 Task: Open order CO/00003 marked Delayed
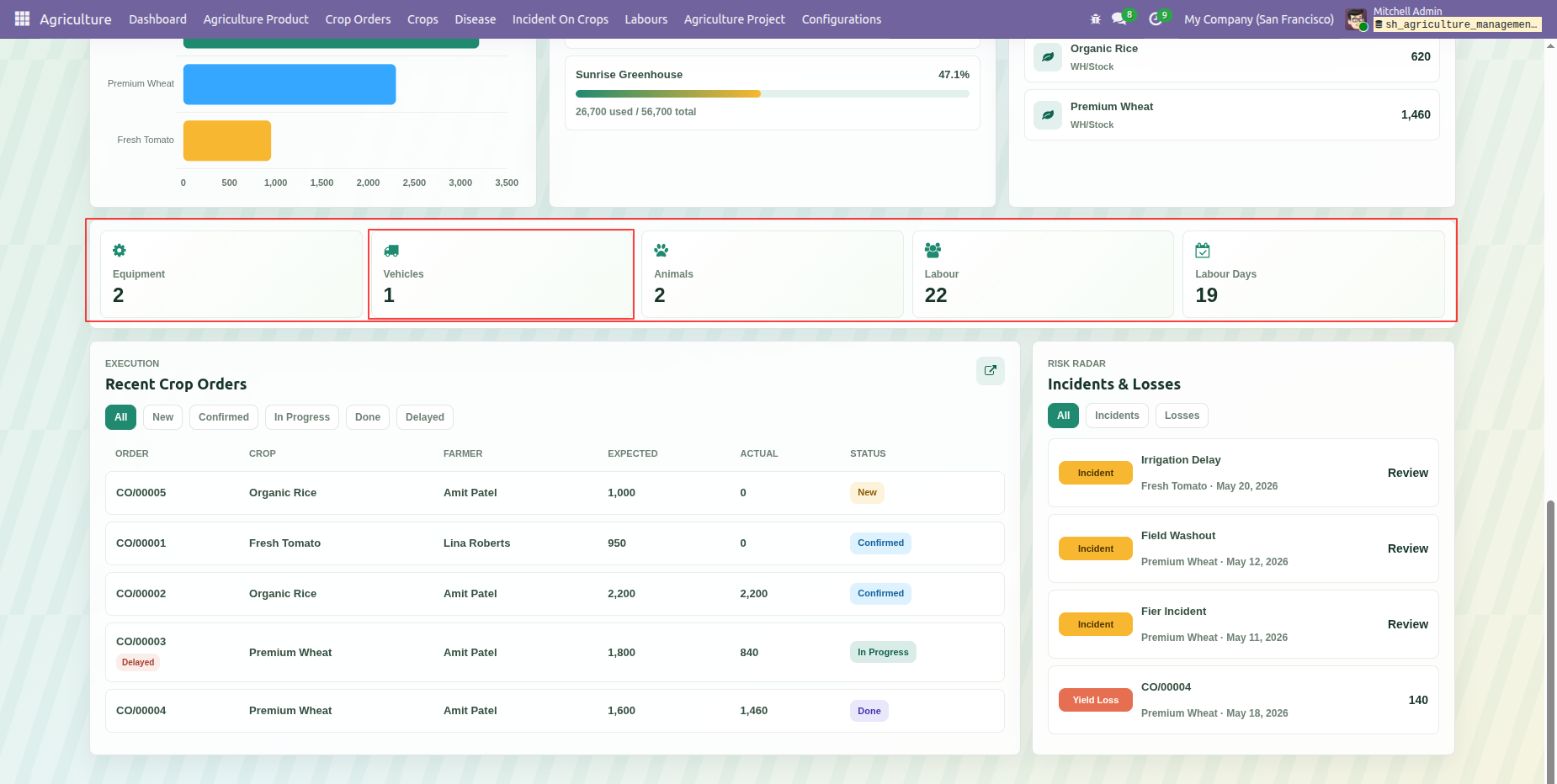555,652
